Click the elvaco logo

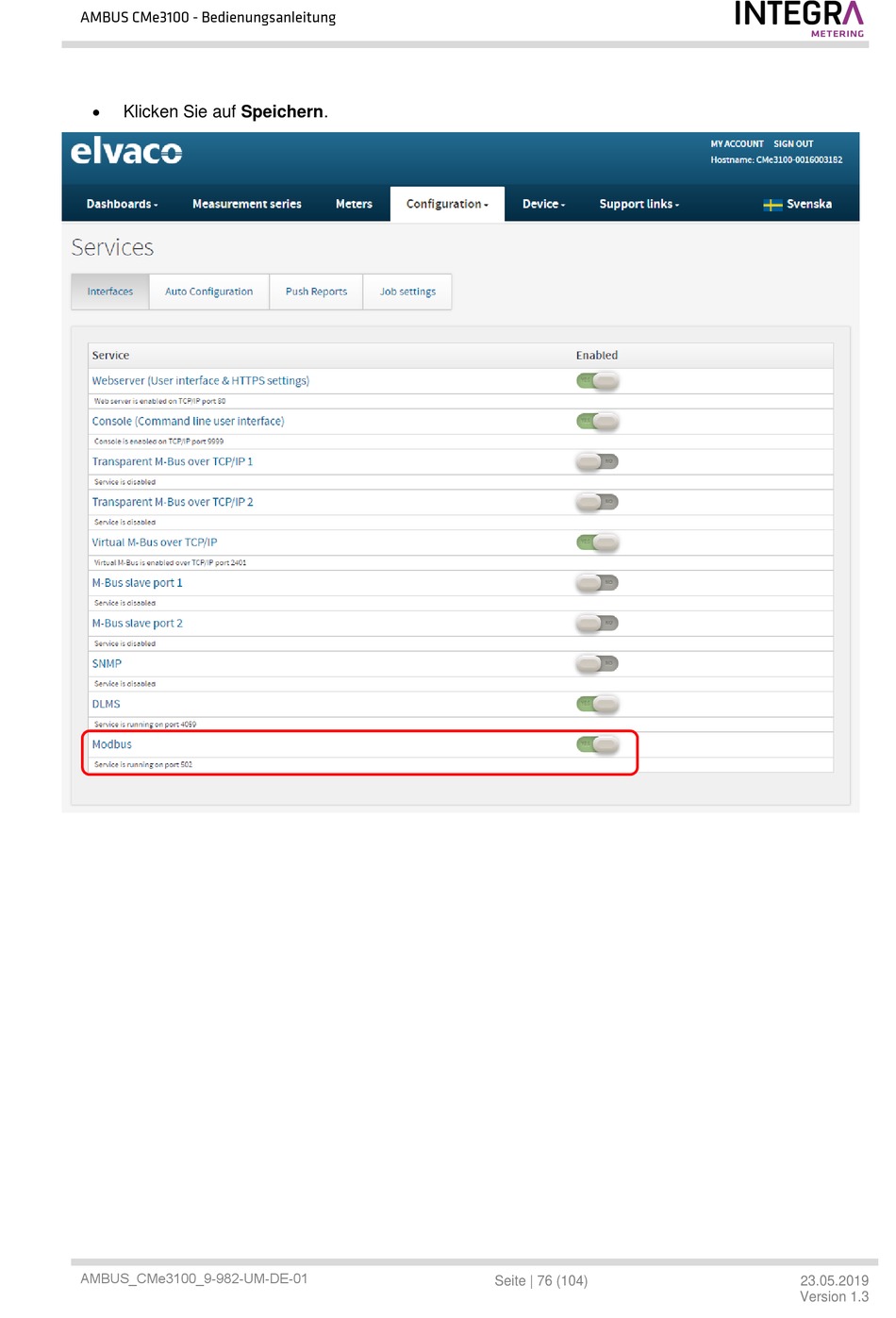tap(126, 151)
